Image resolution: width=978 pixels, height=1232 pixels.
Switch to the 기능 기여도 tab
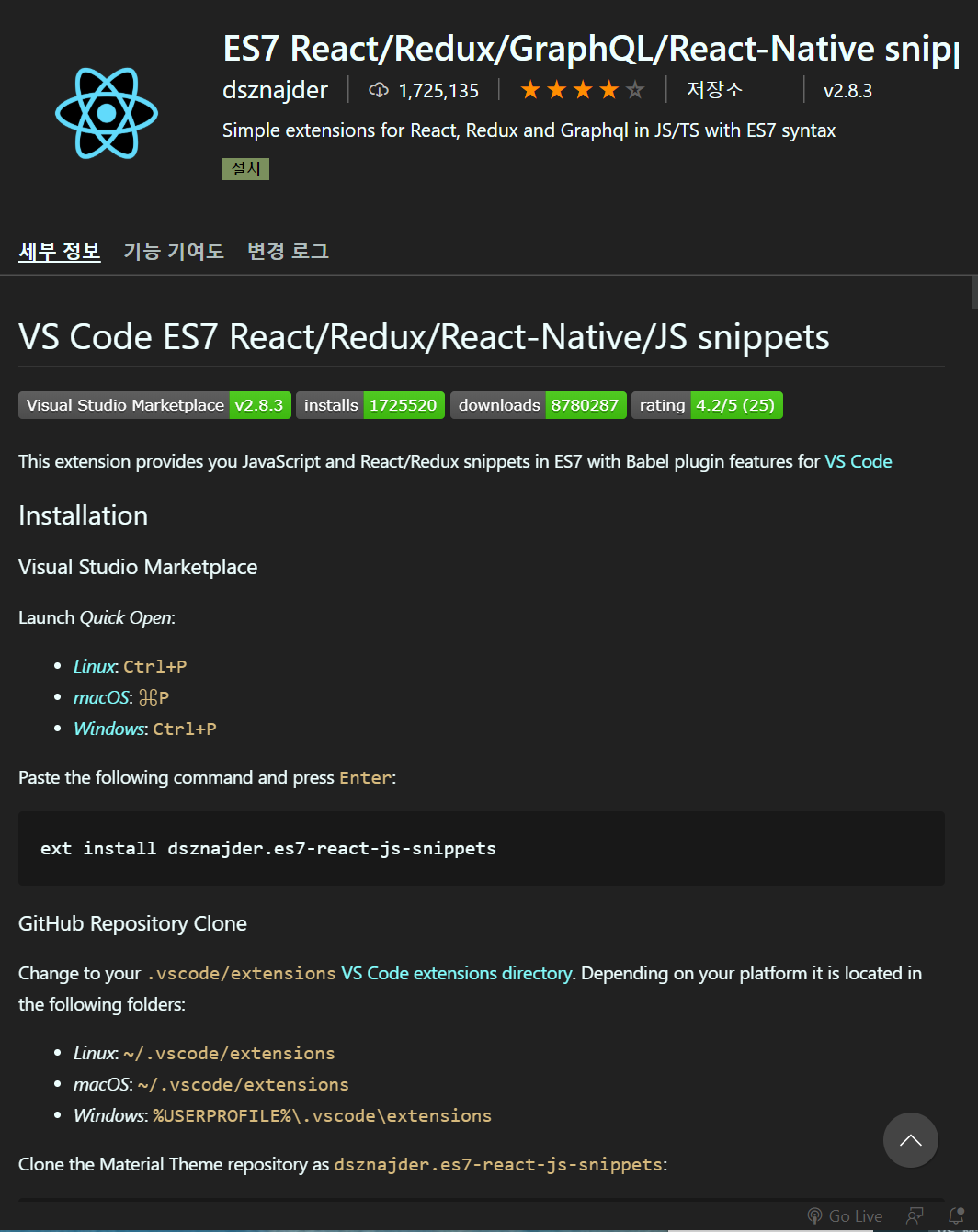tap(174, 251)
